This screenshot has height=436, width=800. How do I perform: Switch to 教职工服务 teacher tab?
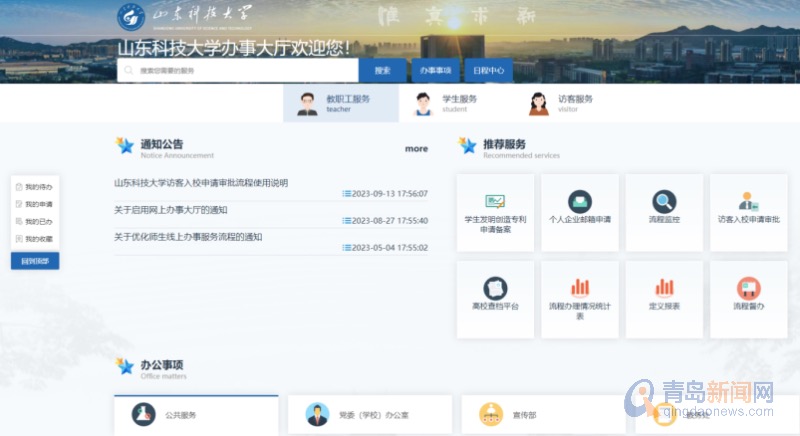click(x=340, y=103)
